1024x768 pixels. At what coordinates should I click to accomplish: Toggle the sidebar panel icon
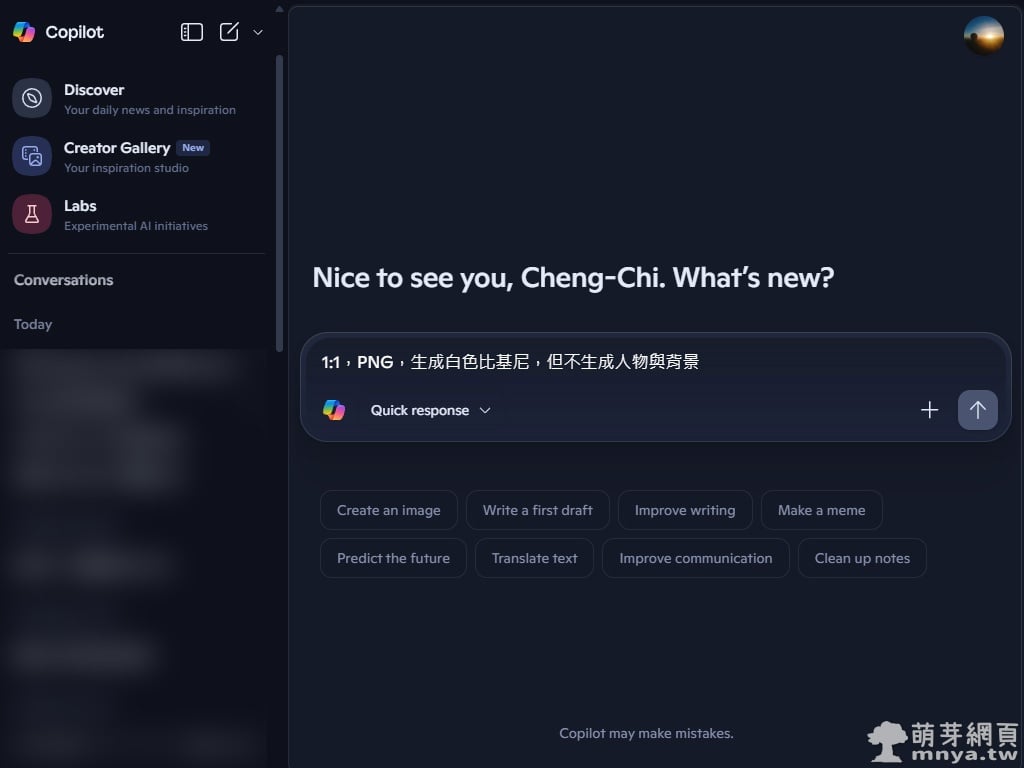(x=191, y=32)
